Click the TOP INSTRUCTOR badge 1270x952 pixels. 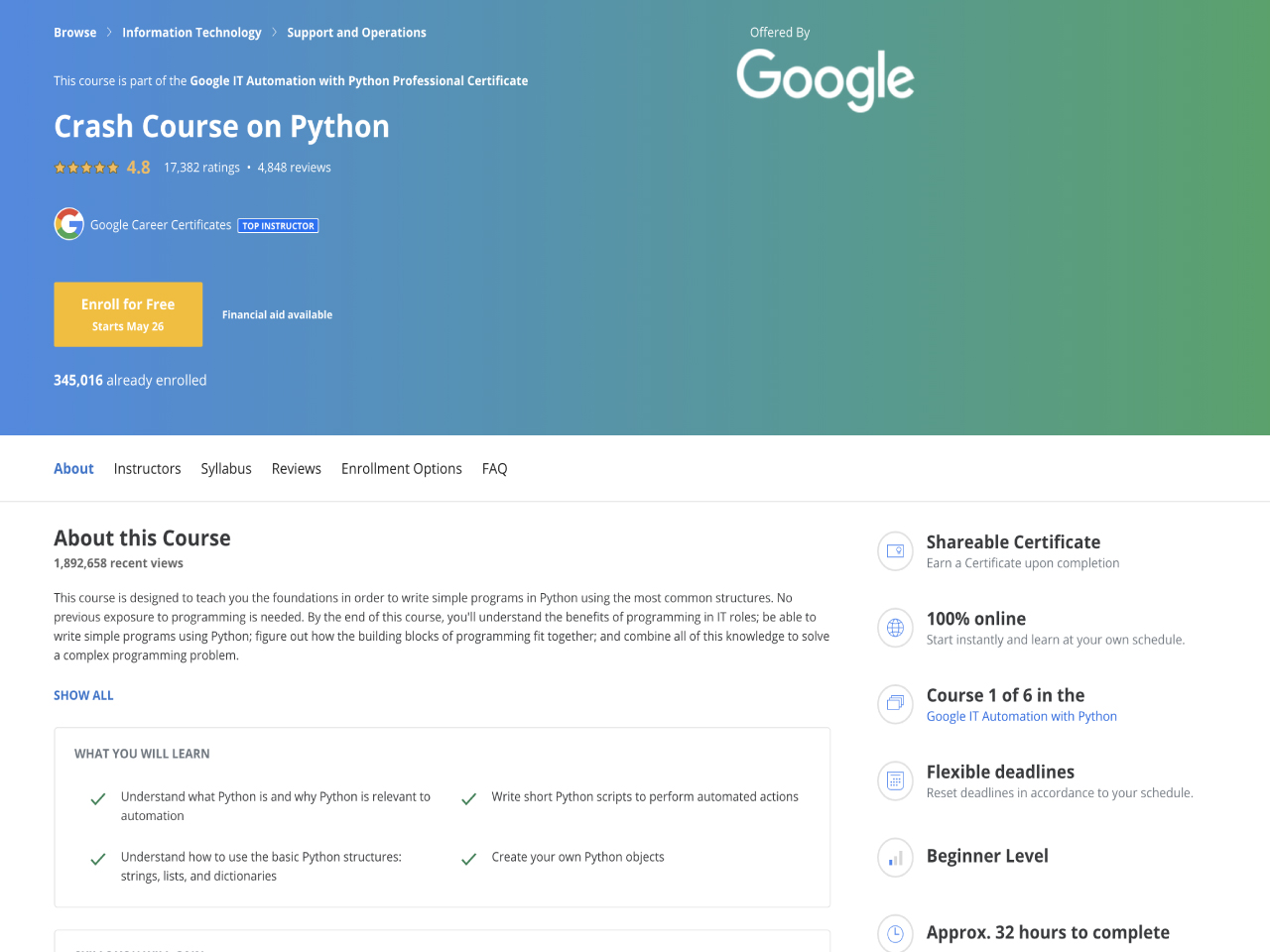[278, 226]
